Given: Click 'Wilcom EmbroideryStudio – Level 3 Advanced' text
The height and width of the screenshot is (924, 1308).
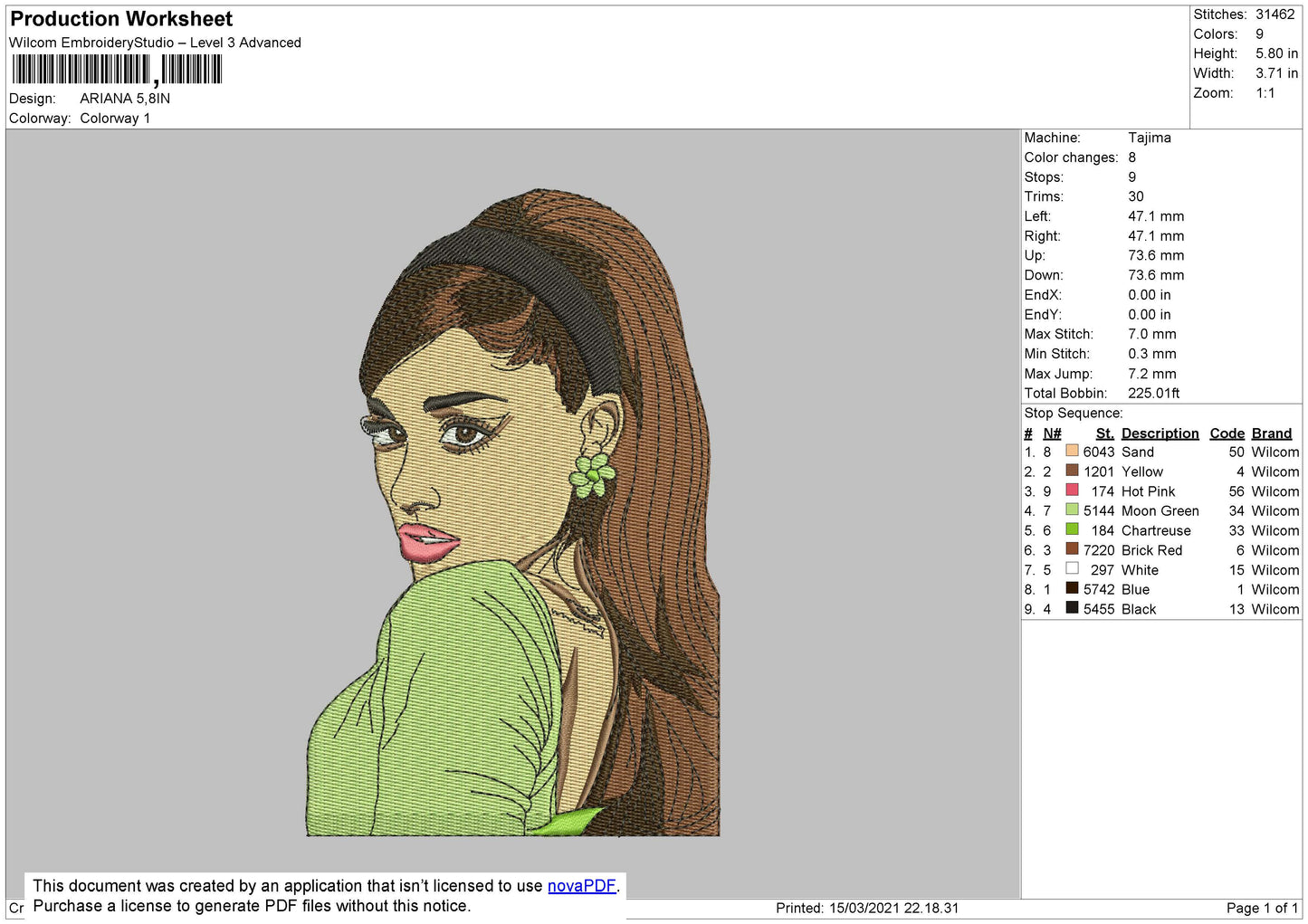Looking at the screenshot, I should (155, 43).
